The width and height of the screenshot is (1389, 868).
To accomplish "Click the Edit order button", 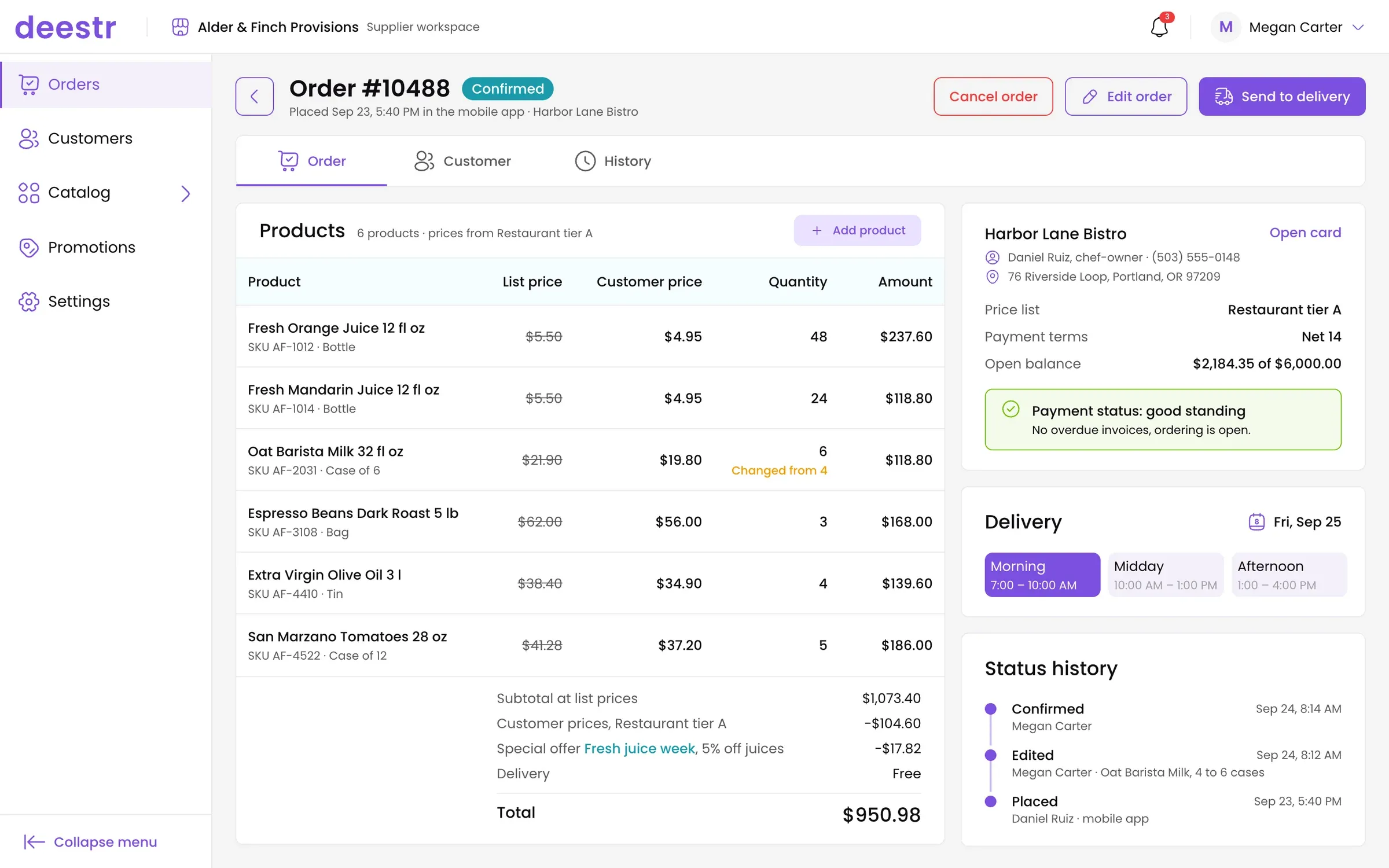I will (x=1126, y=96).
